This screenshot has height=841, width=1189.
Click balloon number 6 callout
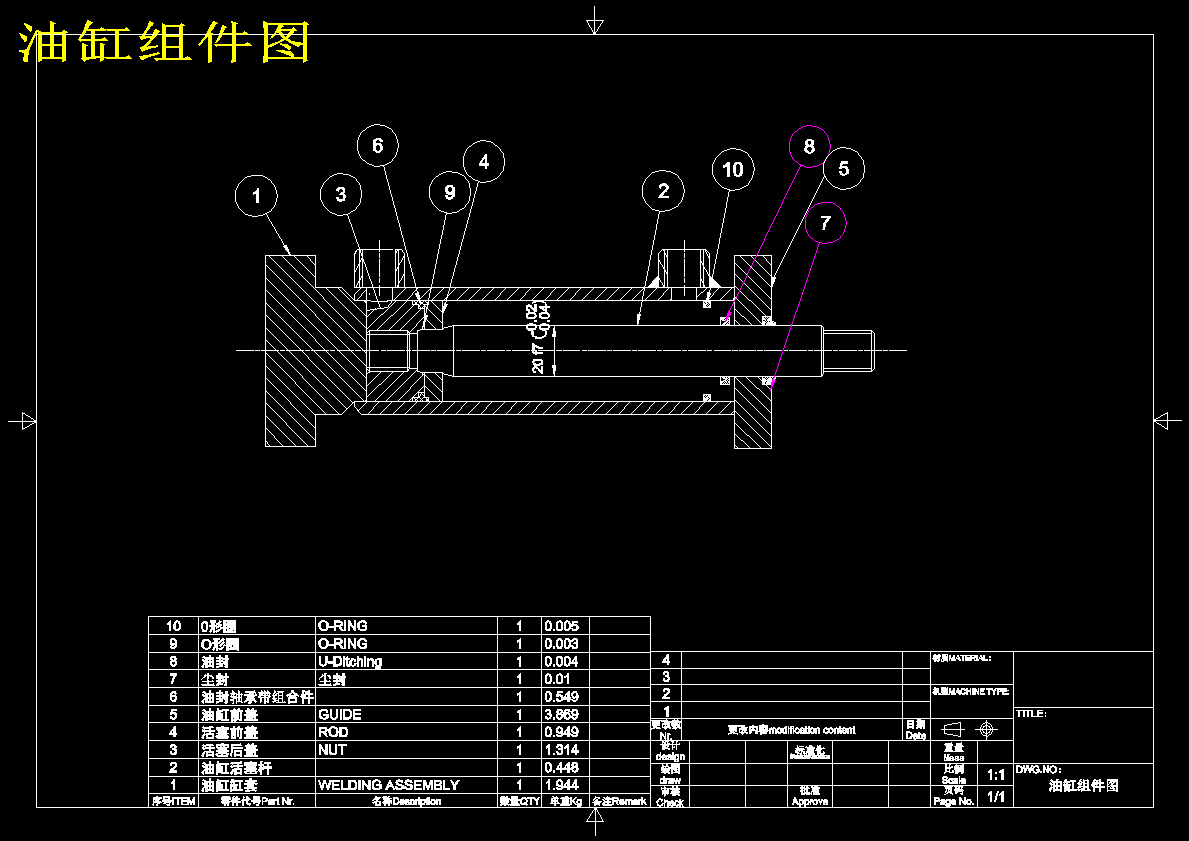pyautogui.click(x=378, y=145)
